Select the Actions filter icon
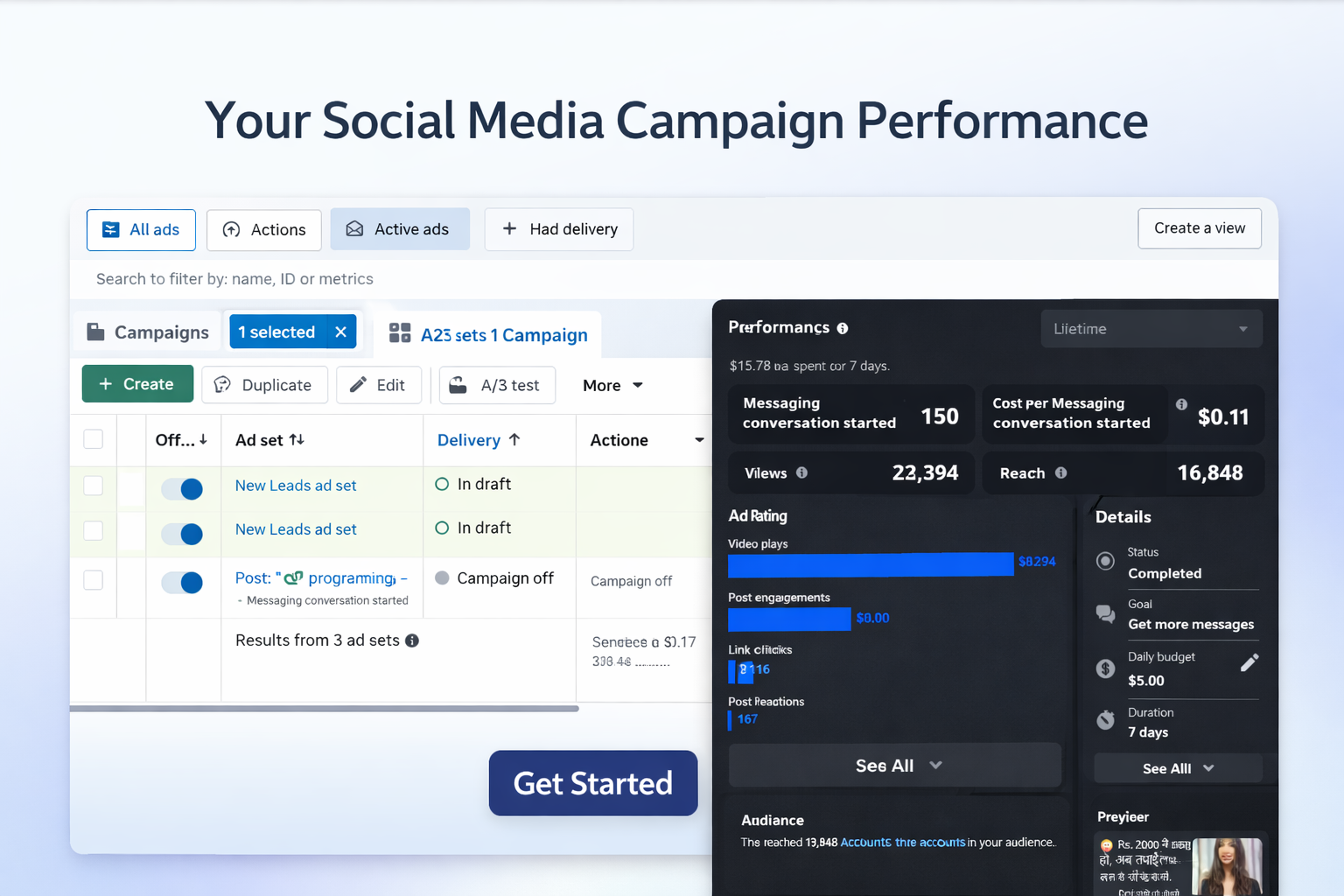Screen dimensions: 1344x896 coord(232,229)
